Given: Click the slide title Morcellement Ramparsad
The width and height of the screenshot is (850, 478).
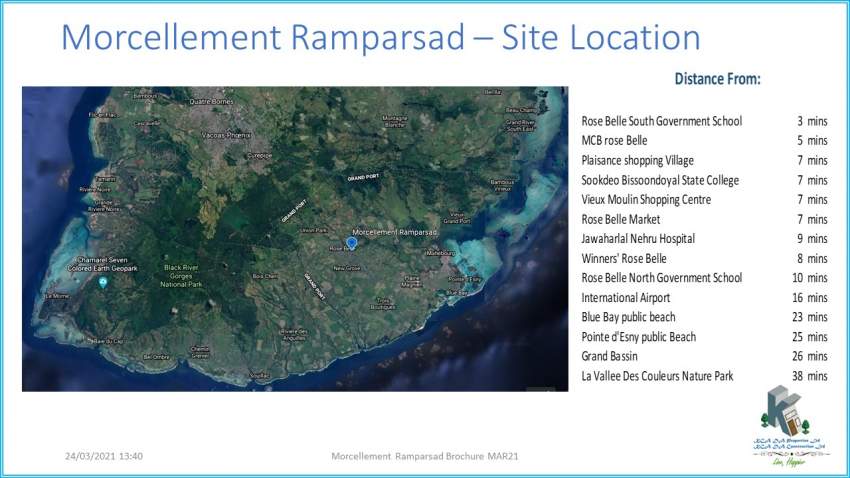Looking at the screenshot, I should click(380, 38).
